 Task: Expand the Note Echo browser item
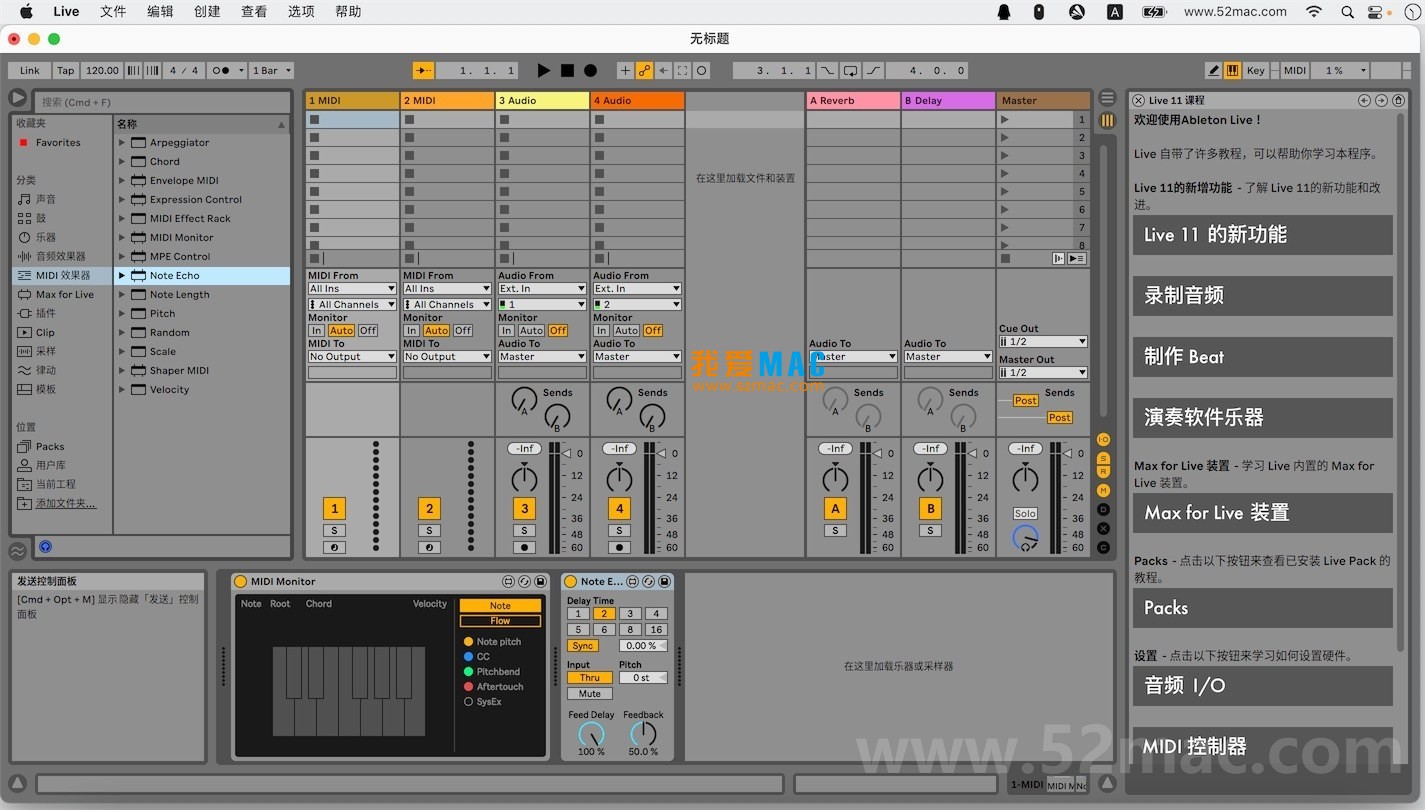[122, 275]
